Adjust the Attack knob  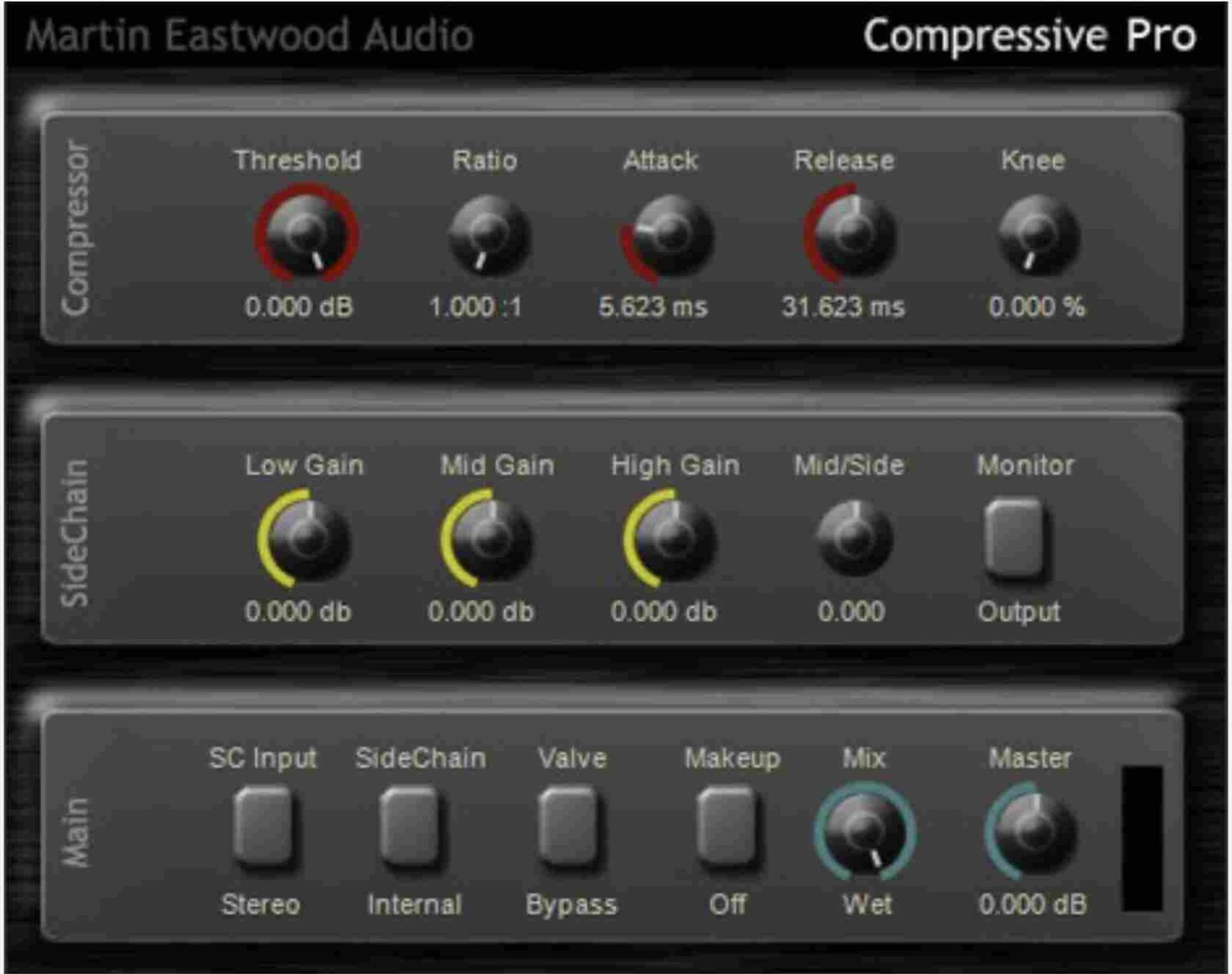[668, 235]
